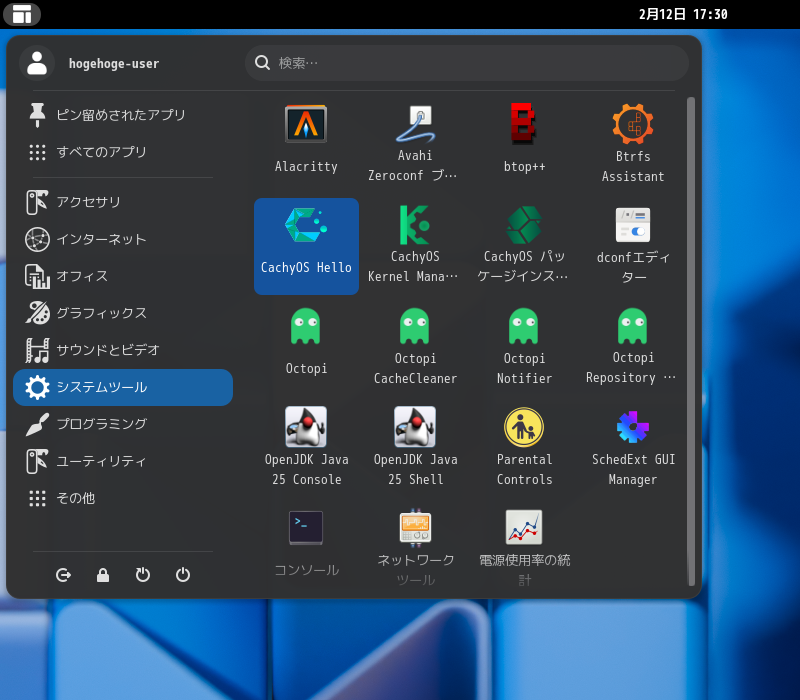
Task: Open Avahi Zeroconf browser
Action: [415, 144]
